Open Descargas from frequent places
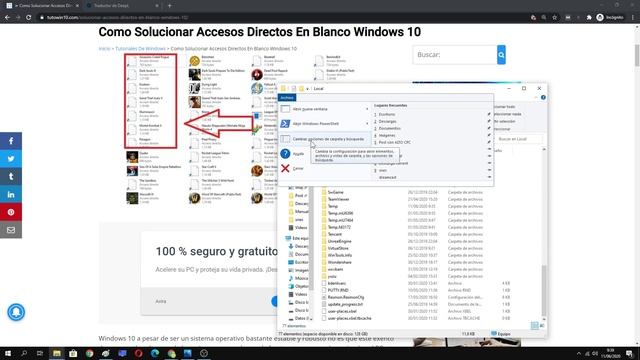Screen dimensions: 640x360 tap(387, 121)
